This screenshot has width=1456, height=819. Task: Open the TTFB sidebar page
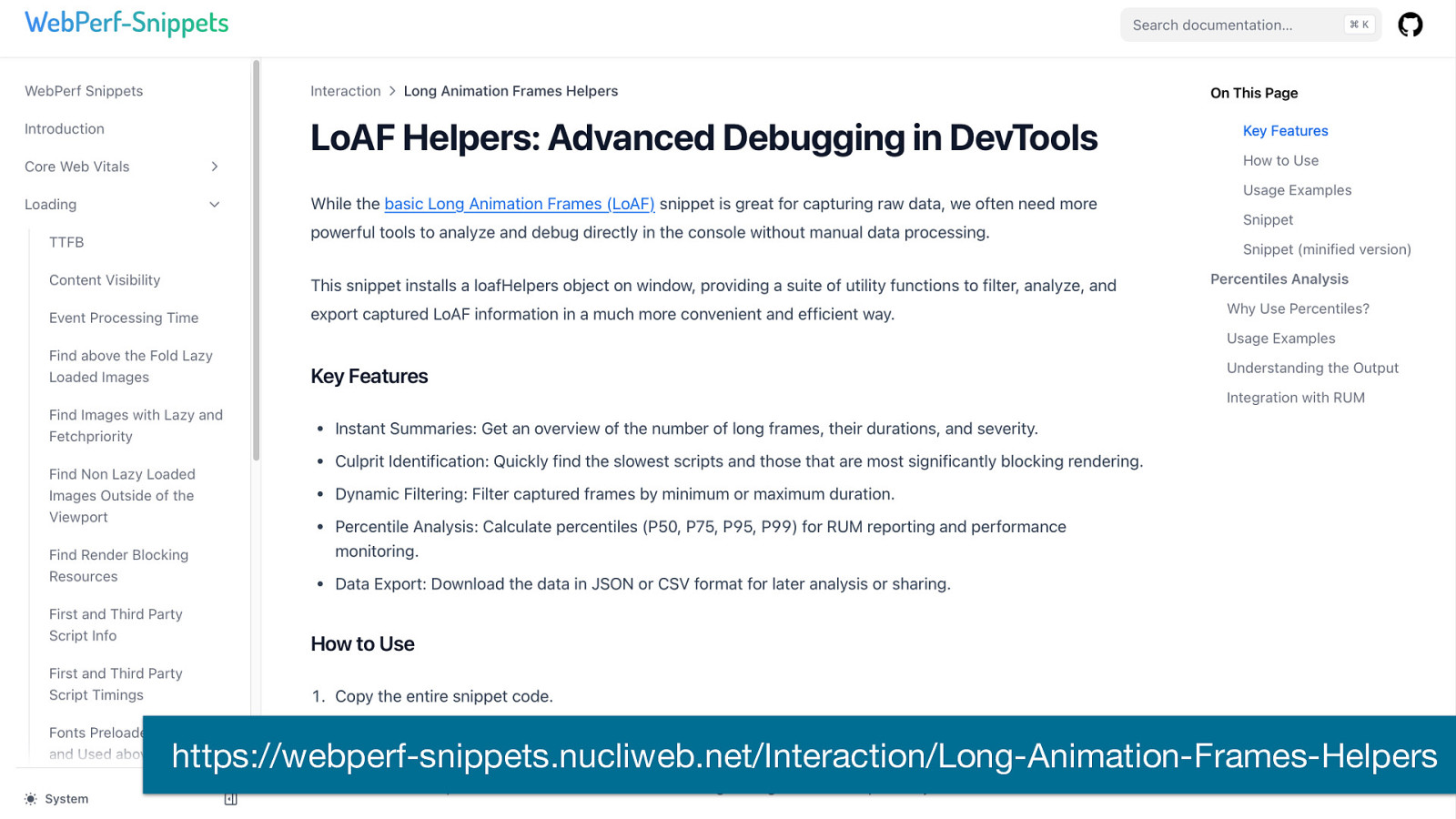[66, 242]
